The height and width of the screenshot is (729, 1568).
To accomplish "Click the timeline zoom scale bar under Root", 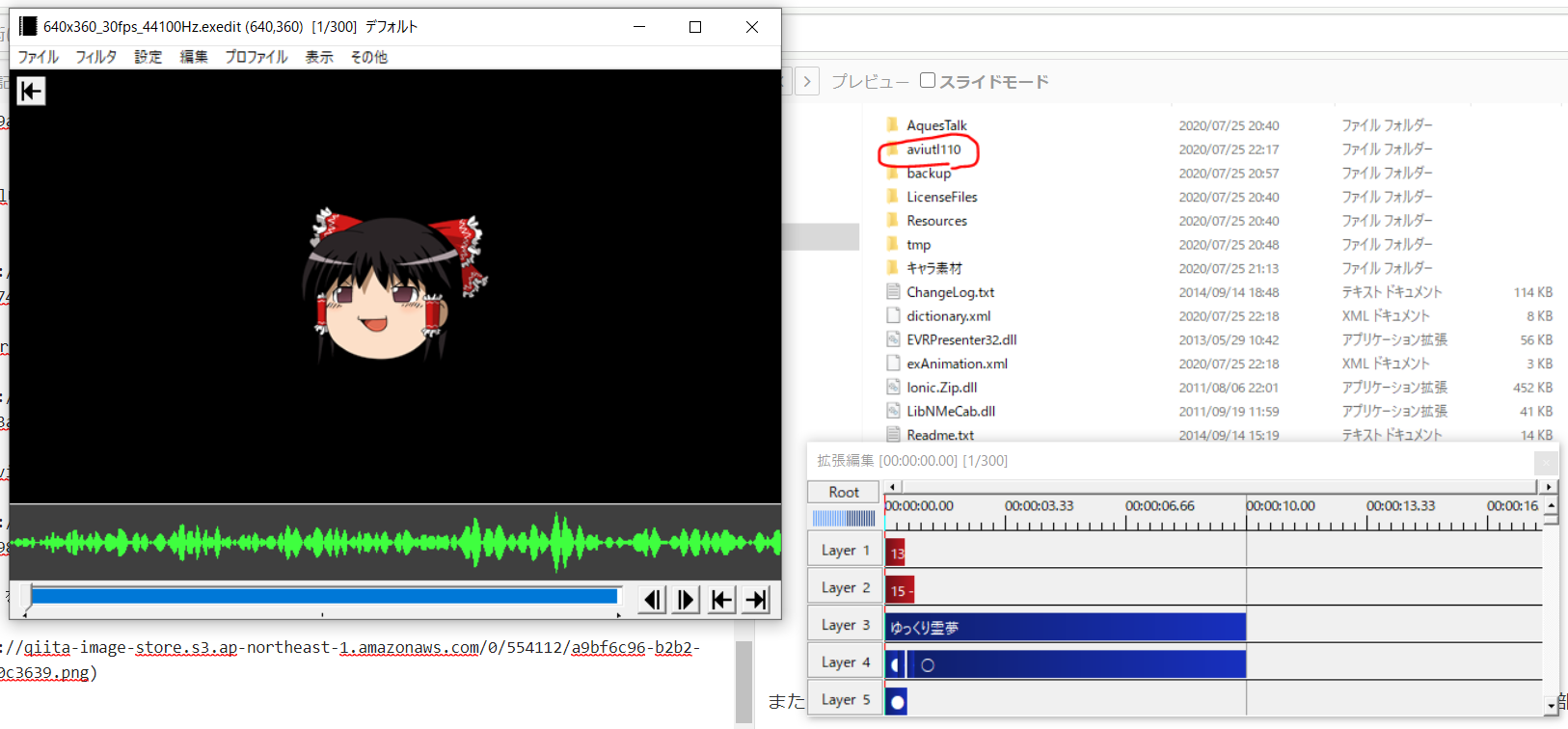I will point(843,518).
